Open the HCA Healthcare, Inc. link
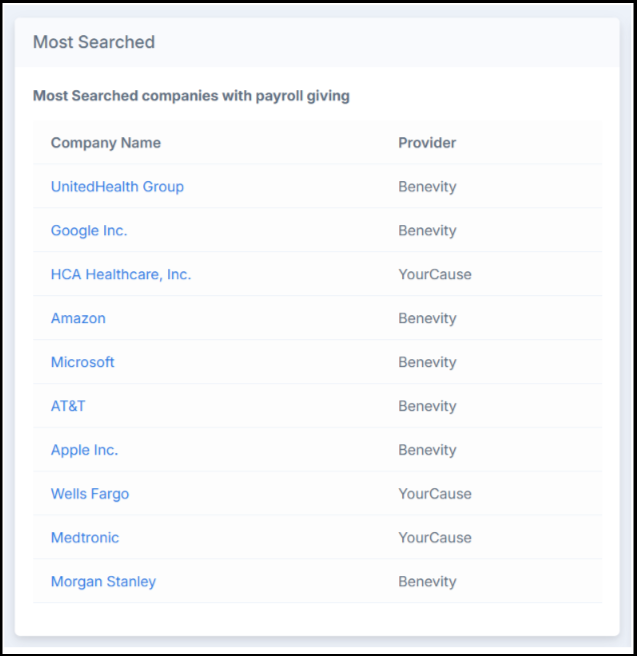The image size is (637, 656). [121, 274]
